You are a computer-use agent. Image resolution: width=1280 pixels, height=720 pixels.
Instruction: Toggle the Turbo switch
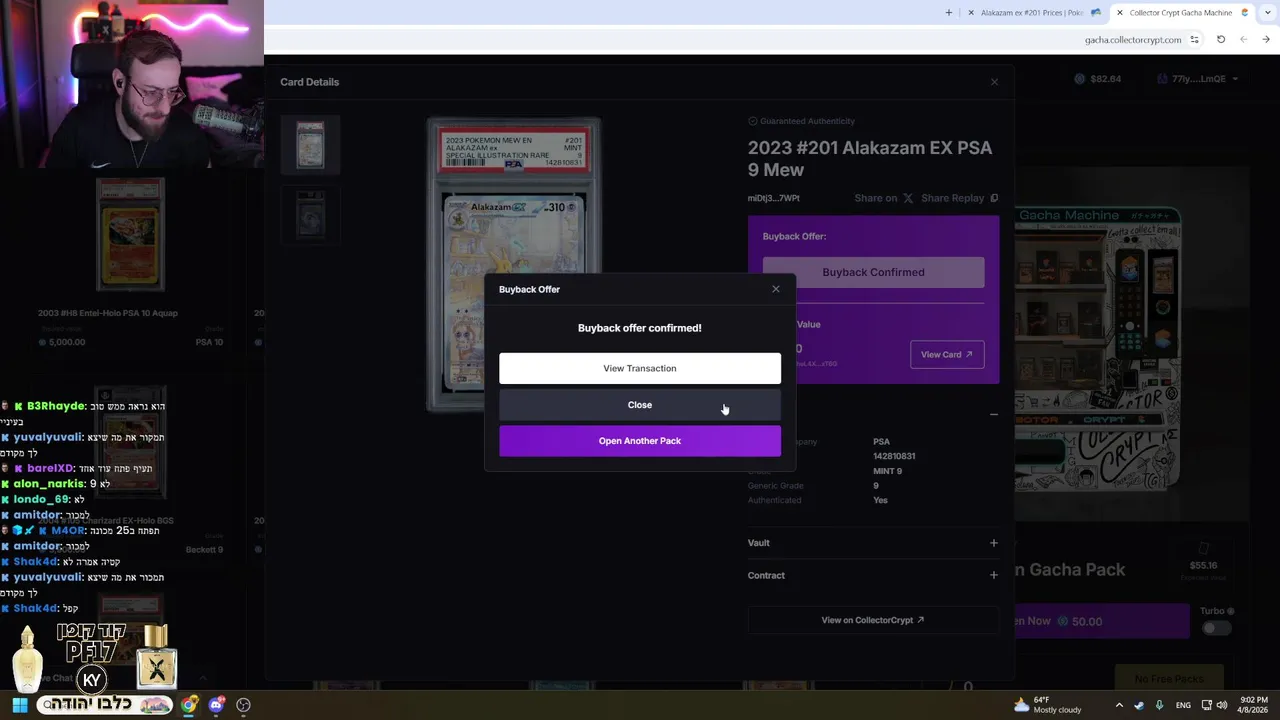click(x=1217, y=628)
